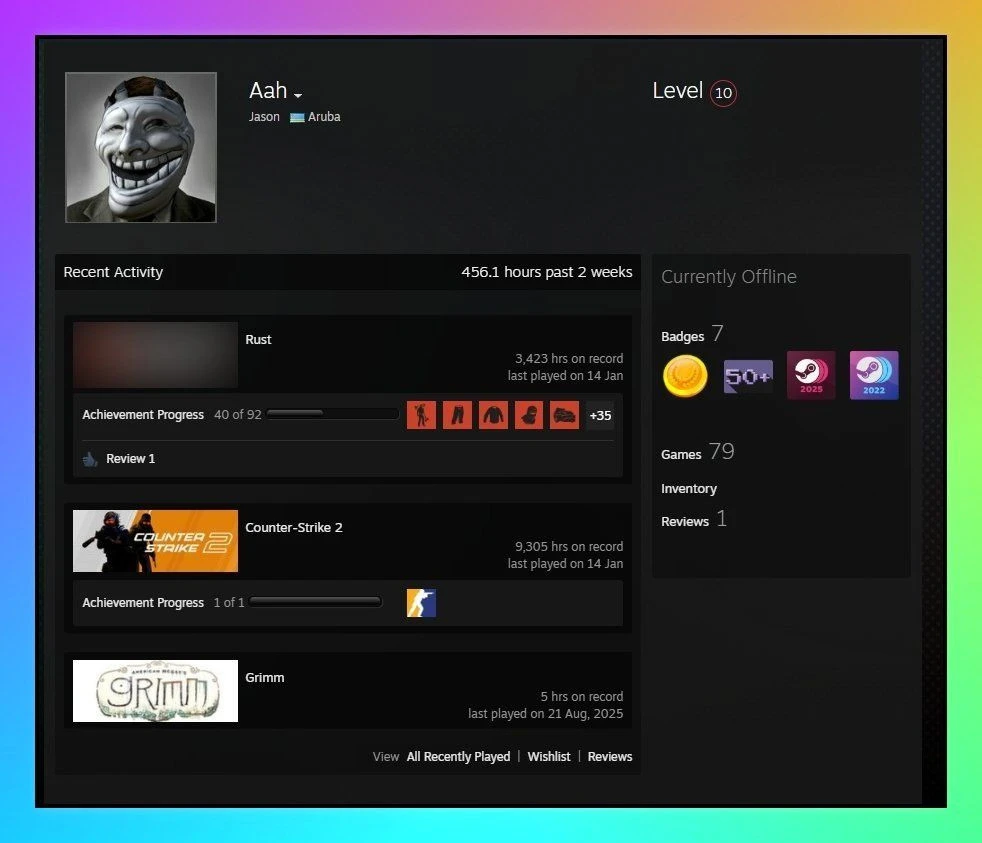Viewport: 982px width, 843px height.
Task: Click the Level 10 badge circle
Action: [x=723, y=93]
